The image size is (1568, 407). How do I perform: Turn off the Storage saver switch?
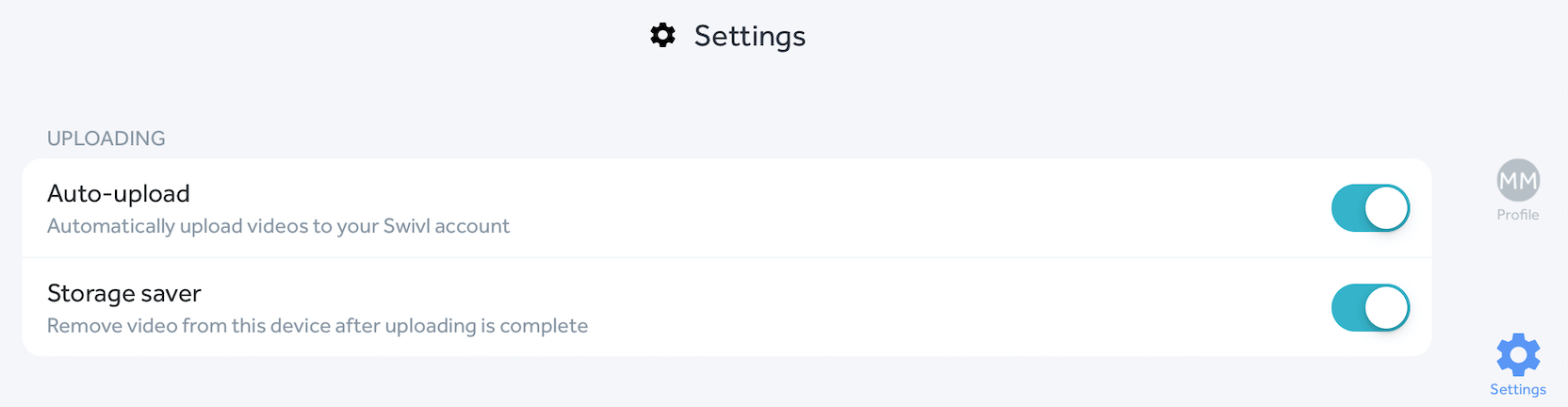(1370, 308)
